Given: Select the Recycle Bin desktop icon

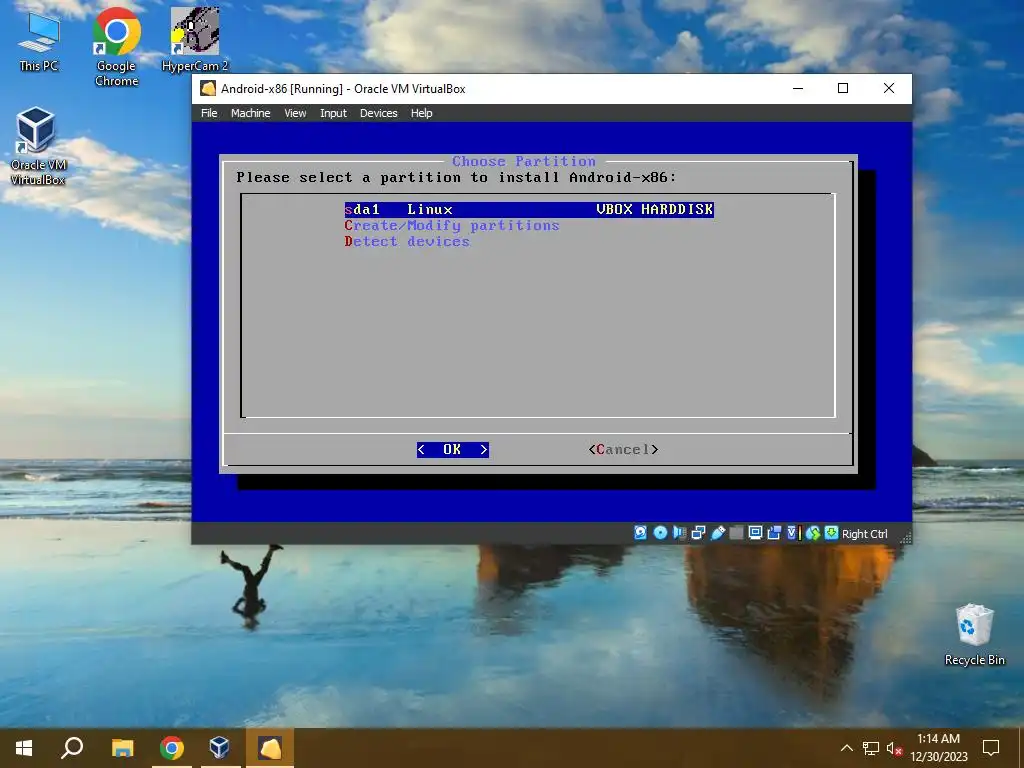Looking at the screenshot, I should [974, 635].
